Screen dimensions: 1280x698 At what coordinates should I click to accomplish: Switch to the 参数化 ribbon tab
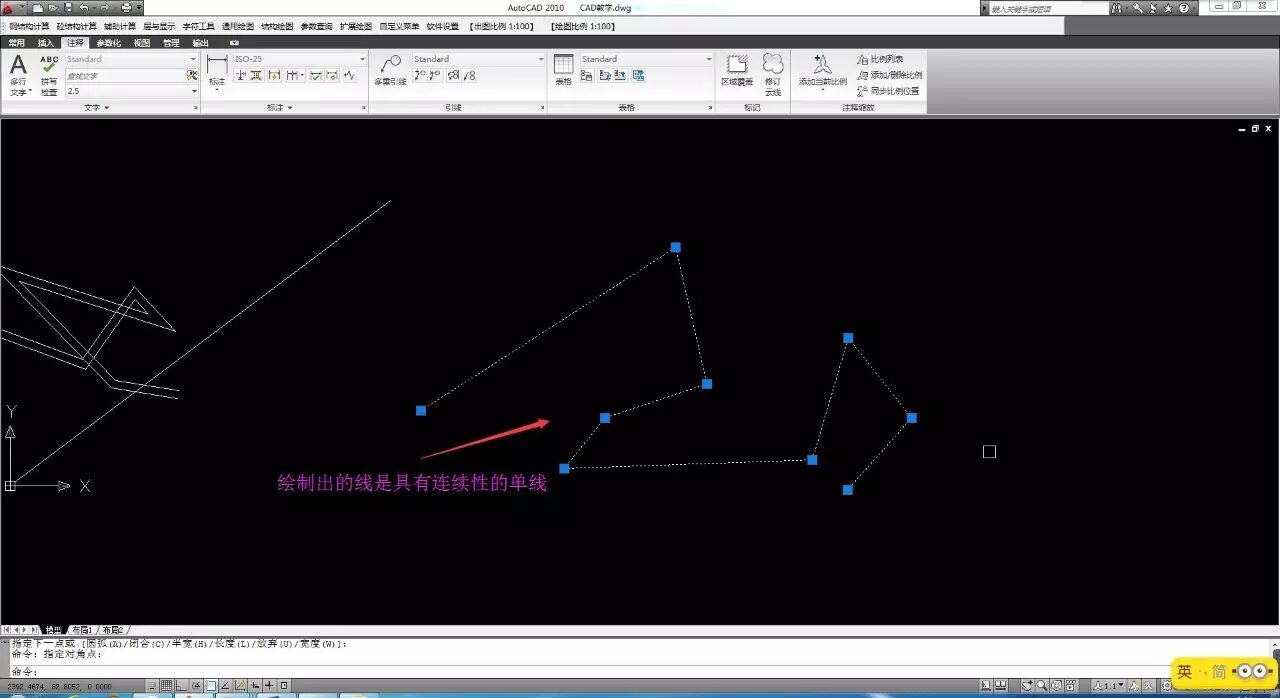click(108, 43)
